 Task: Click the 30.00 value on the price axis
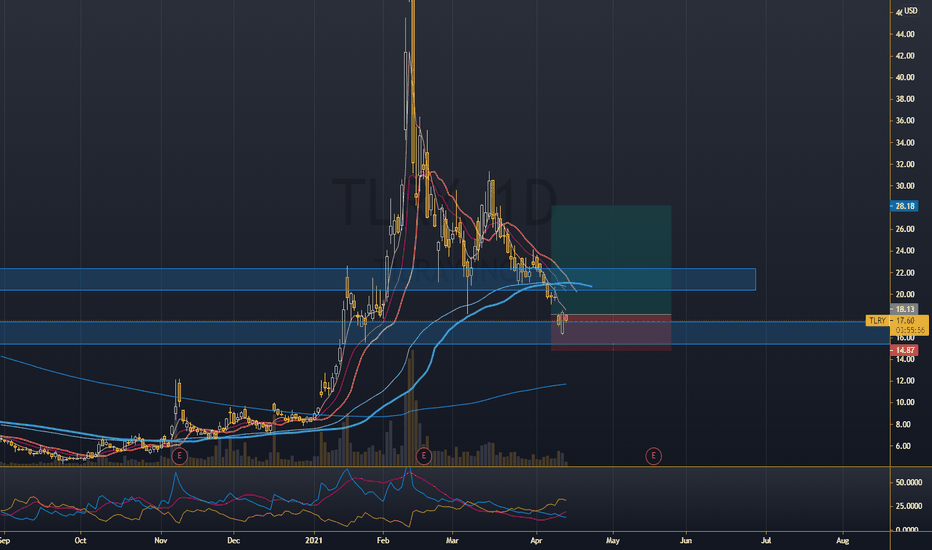[x=905, y=186]
